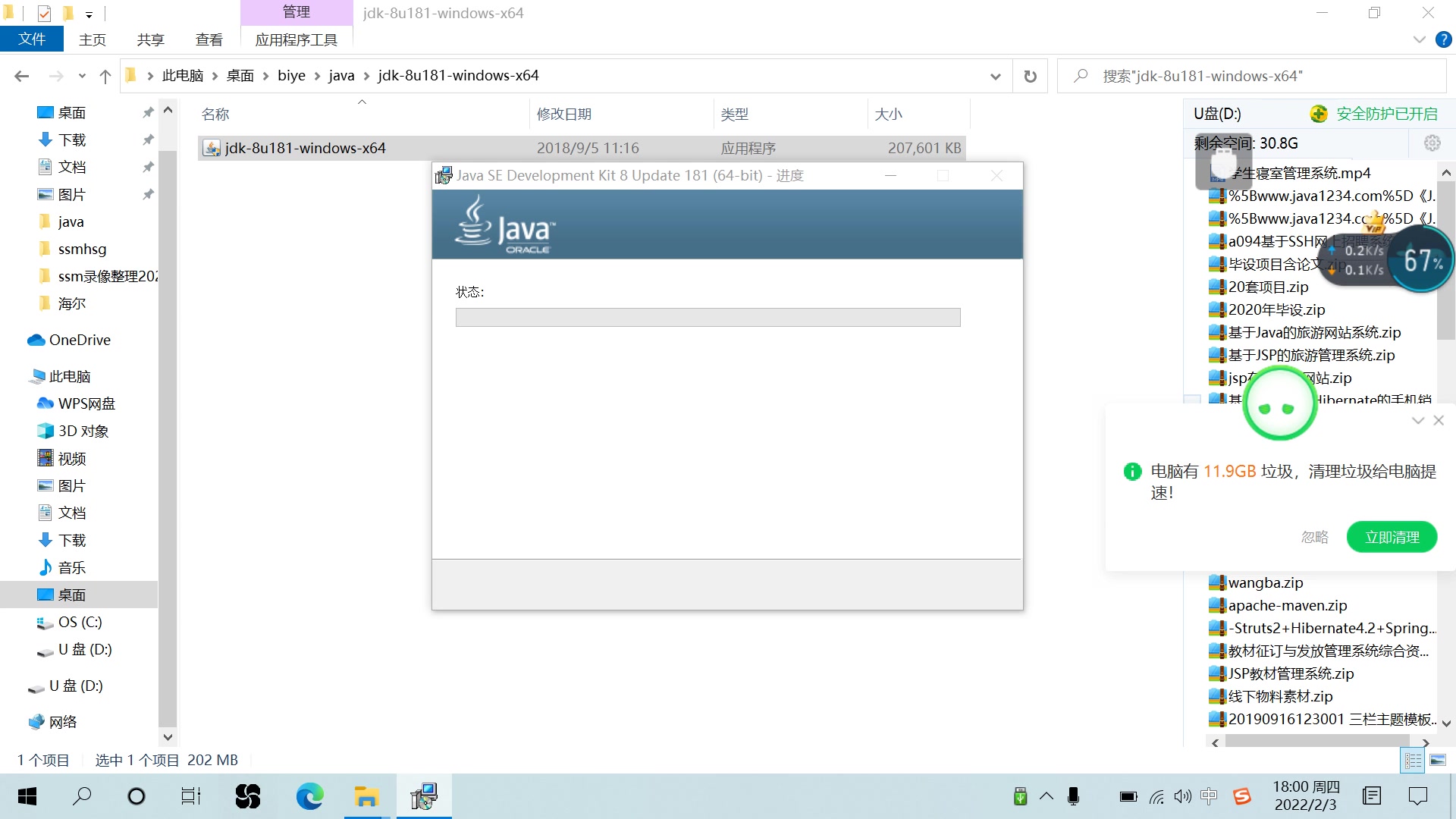Select apache-maven.zip in U盘 list
Image resolution: width=1456 pixels, height=819 pixels.
coord(1287,605)
